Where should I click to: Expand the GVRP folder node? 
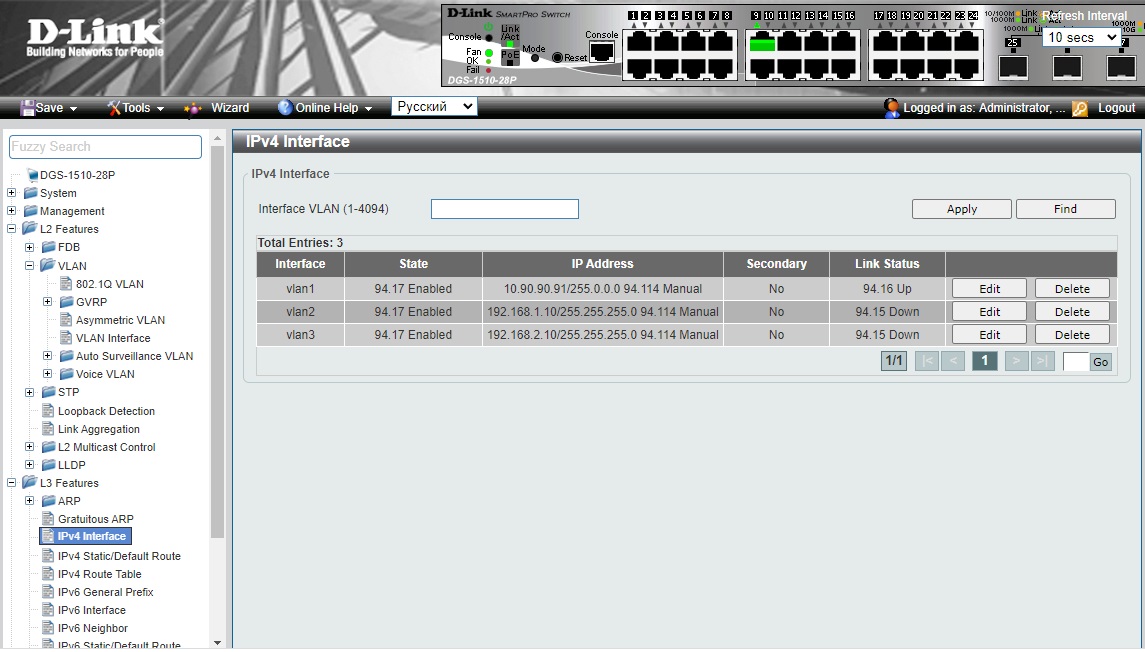coord(48,302)
